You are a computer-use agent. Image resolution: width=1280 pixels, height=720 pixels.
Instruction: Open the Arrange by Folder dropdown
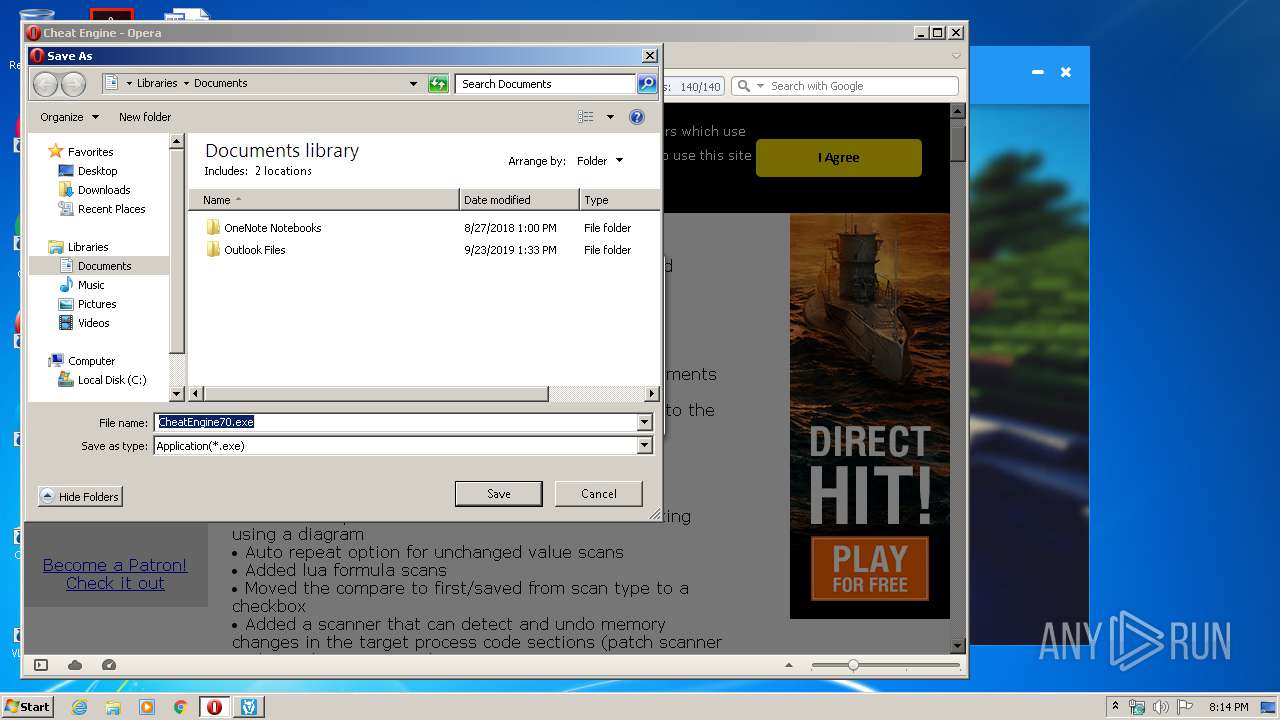point(599,161)
